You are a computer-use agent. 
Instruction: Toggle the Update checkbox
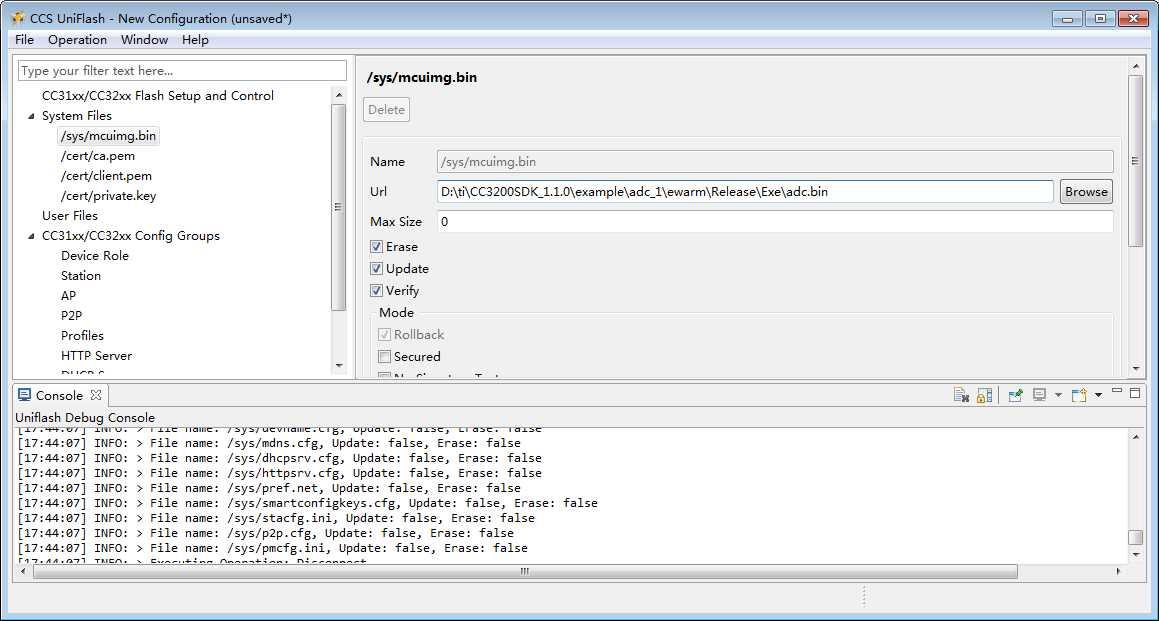coord(376,269)
